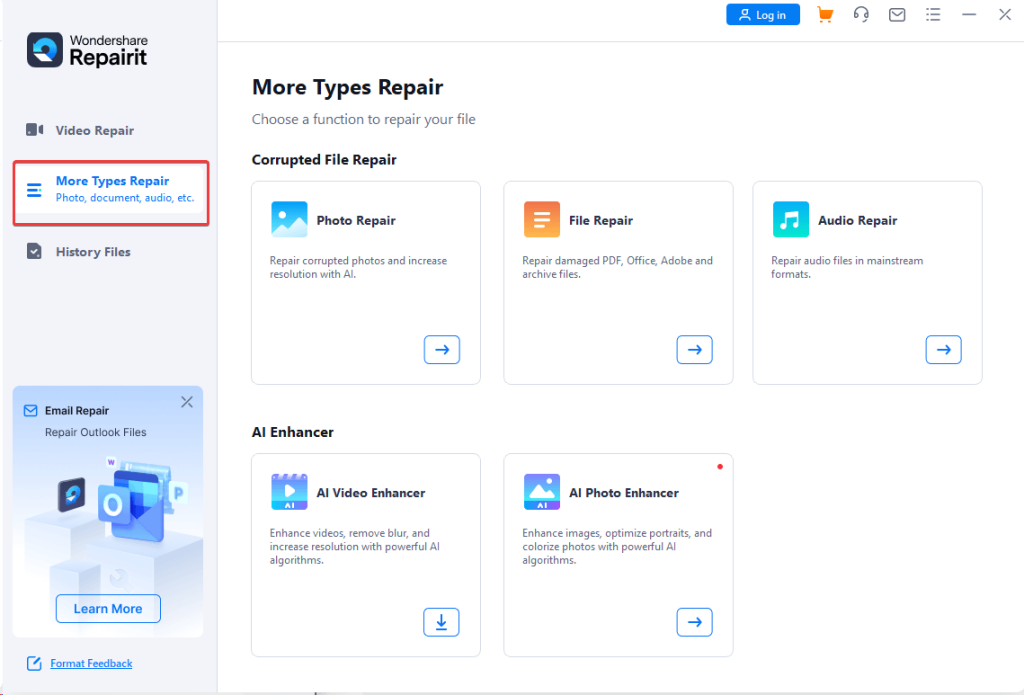Open the list menu icon in title bar
This screenshot has height=695, width=1024.
pos(933,15)
